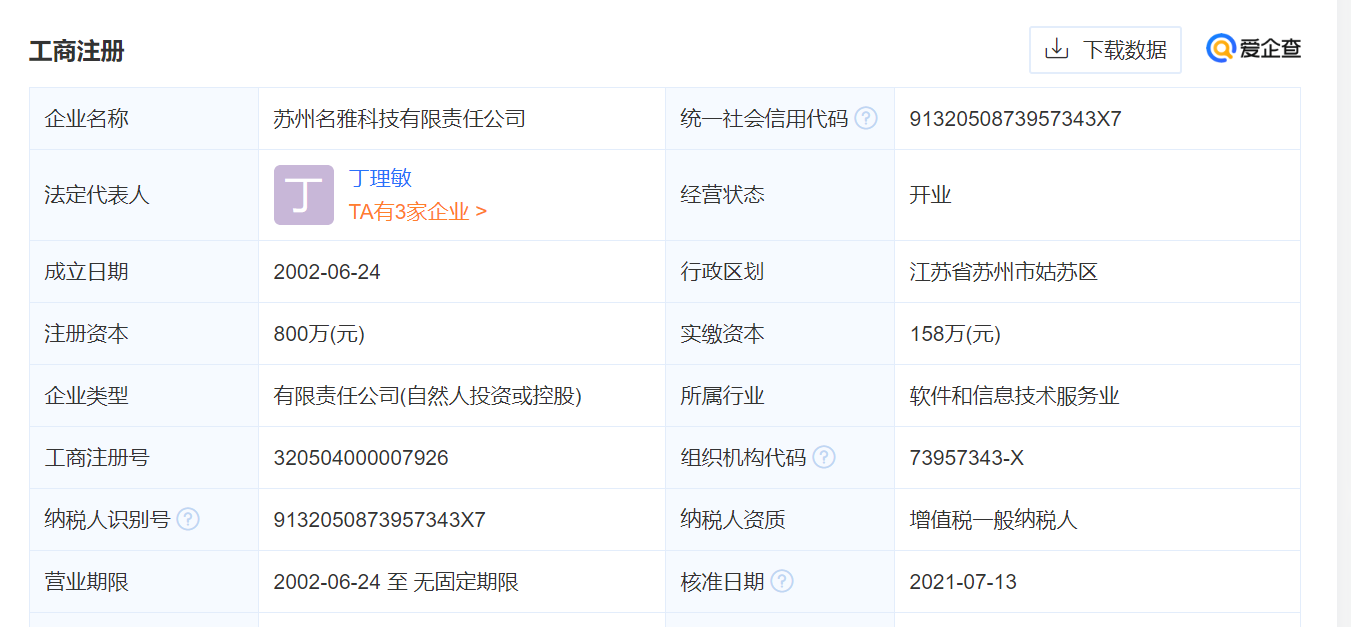Click the 行政区划 label cell
Screen dimensions: 1351x627
(780, 272)
